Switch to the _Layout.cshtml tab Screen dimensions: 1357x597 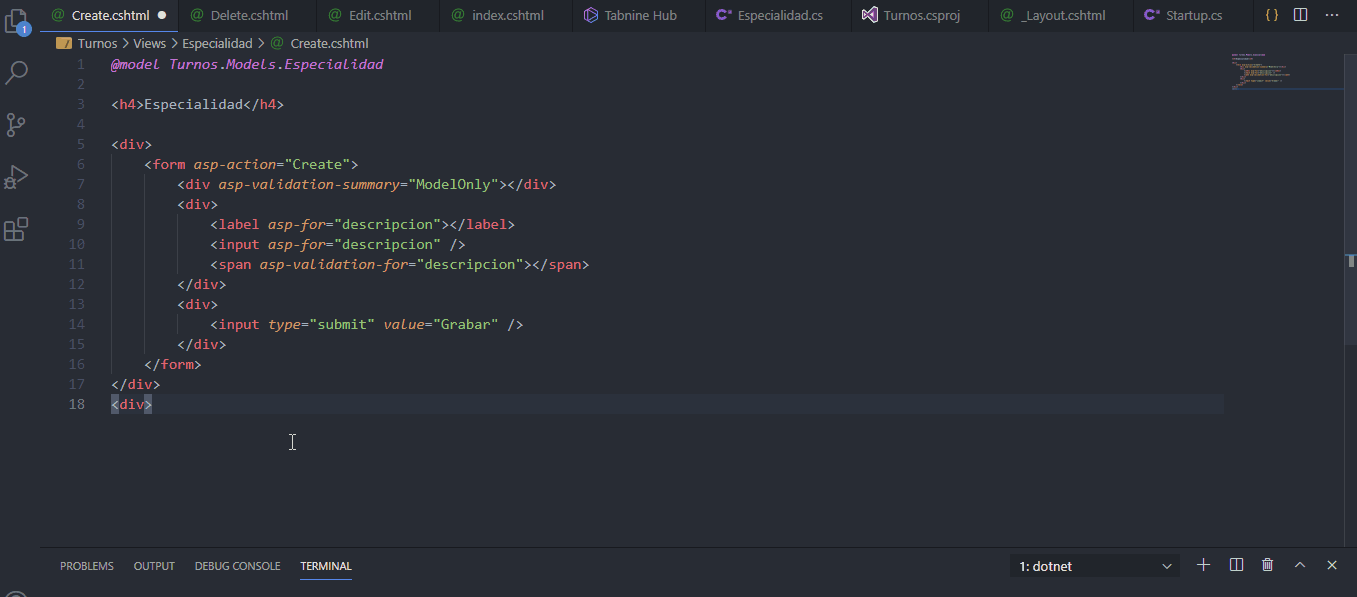pos(1063,15)
